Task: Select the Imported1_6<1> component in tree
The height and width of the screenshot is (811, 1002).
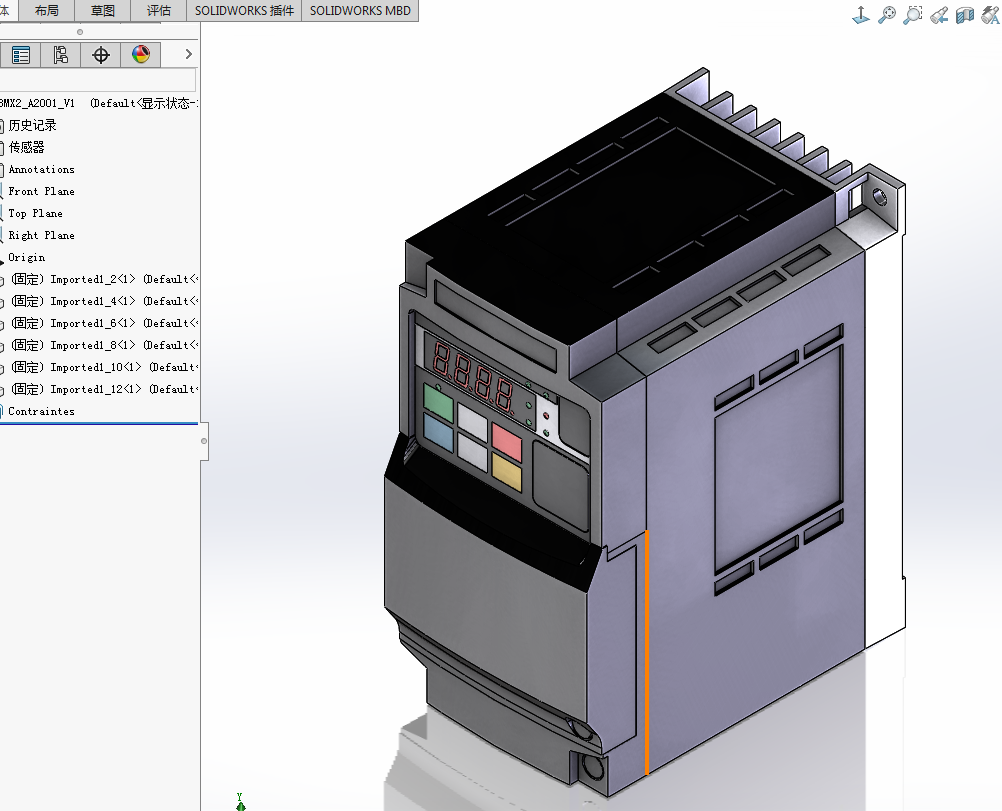Action: pos(92,323)
